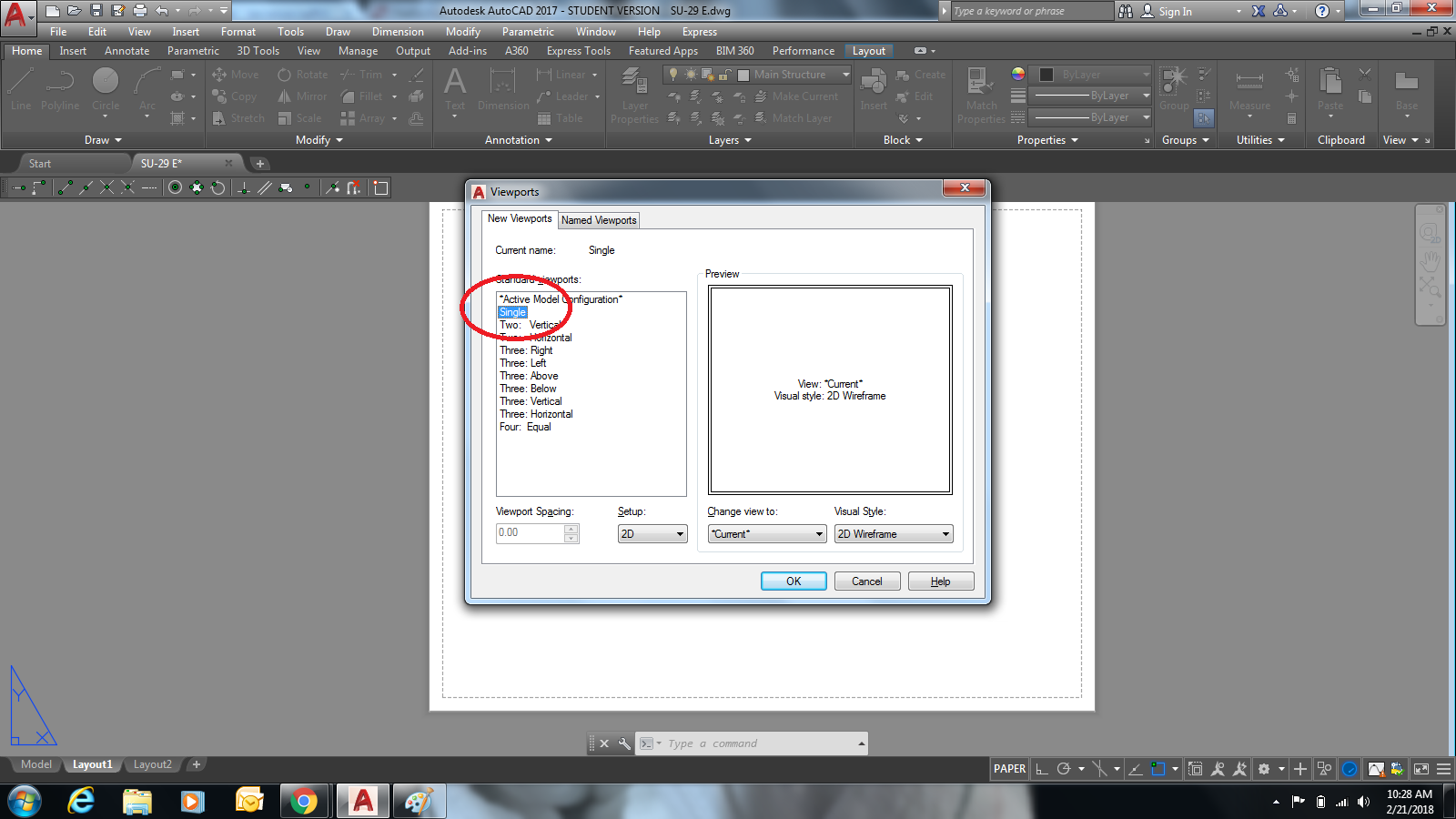
Task: Toggle Hardware Acceleration blue circle icon
Action: pyautogui.click(x=1350, y=769)
